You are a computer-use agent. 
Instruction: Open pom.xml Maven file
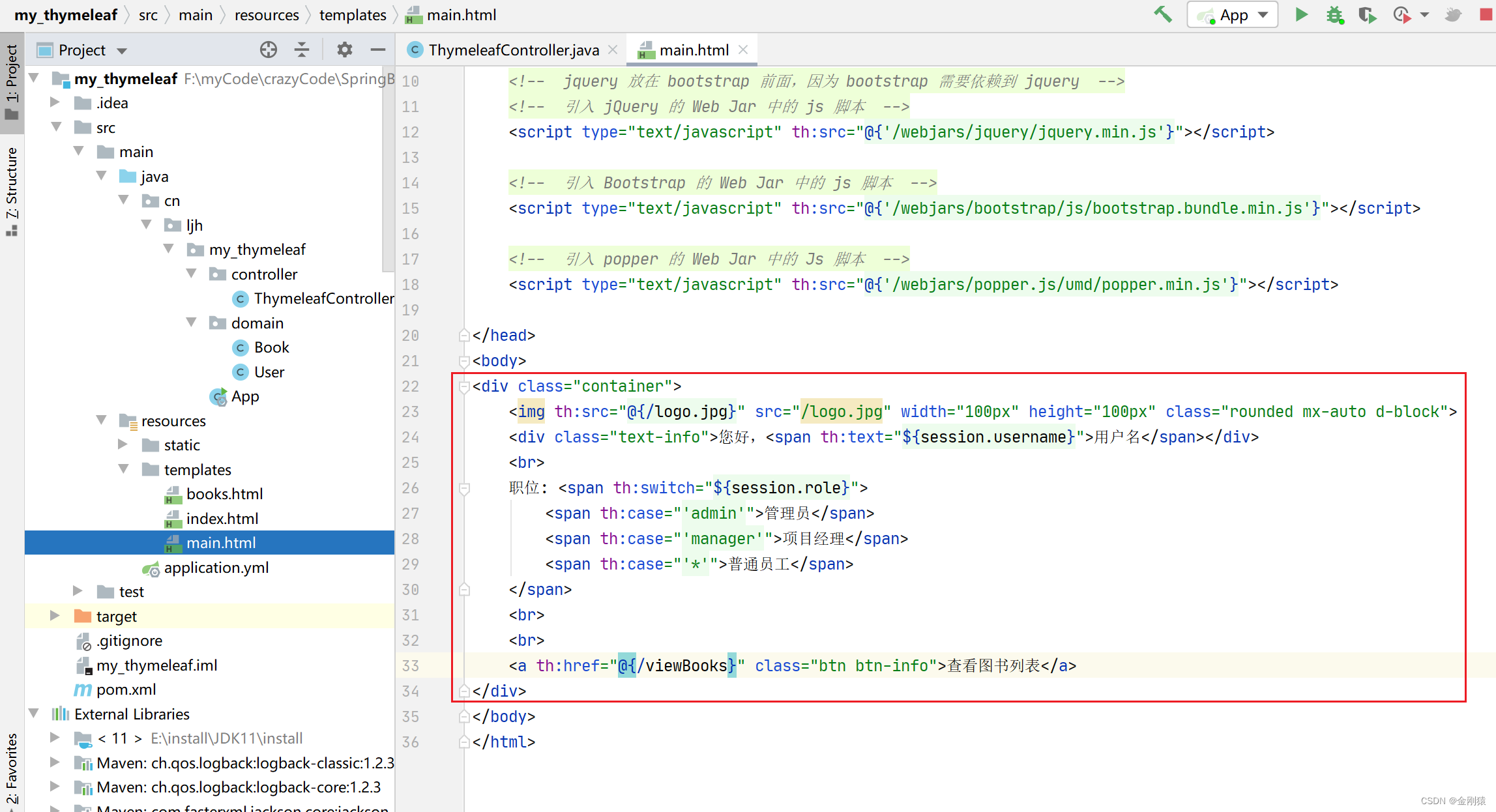(115, 689)
